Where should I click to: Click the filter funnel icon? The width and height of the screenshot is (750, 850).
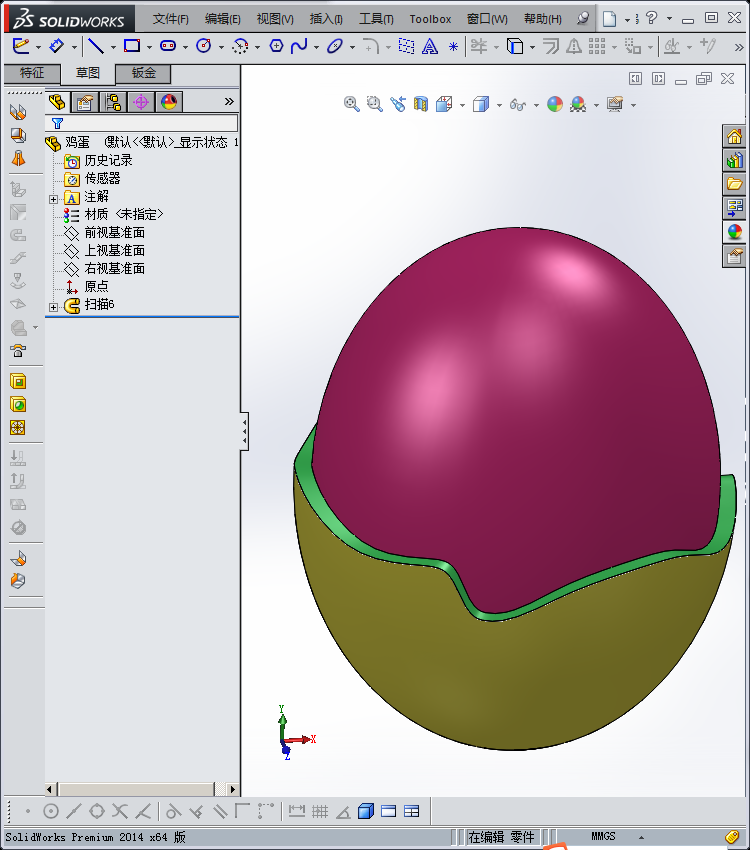pyautogui.click(x=57, y=123)
